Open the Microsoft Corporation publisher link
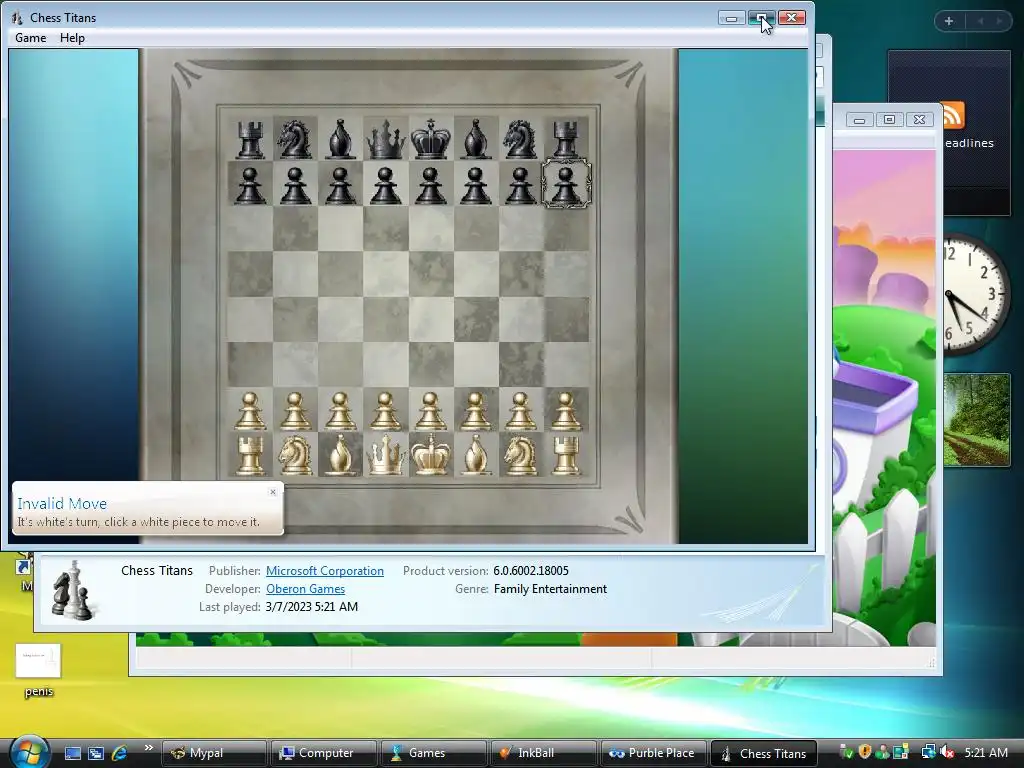 325,571
